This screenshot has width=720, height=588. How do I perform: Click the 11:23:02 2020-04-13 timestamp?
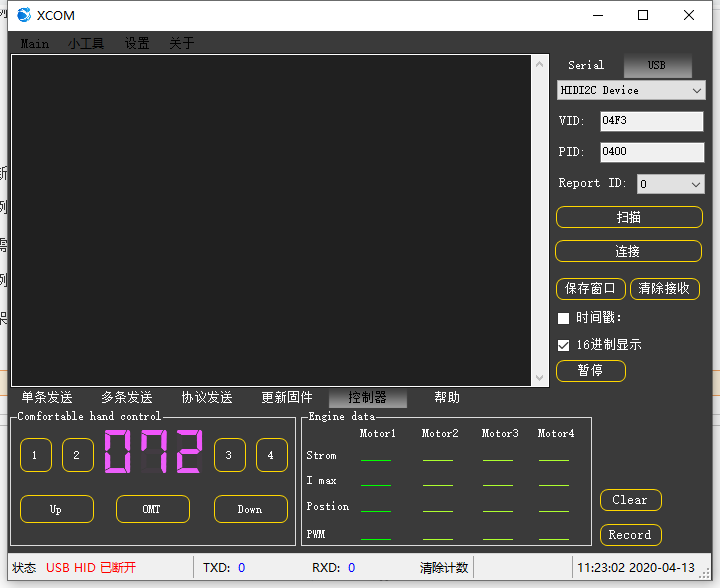pyautogui.click(x=636, y=568)
